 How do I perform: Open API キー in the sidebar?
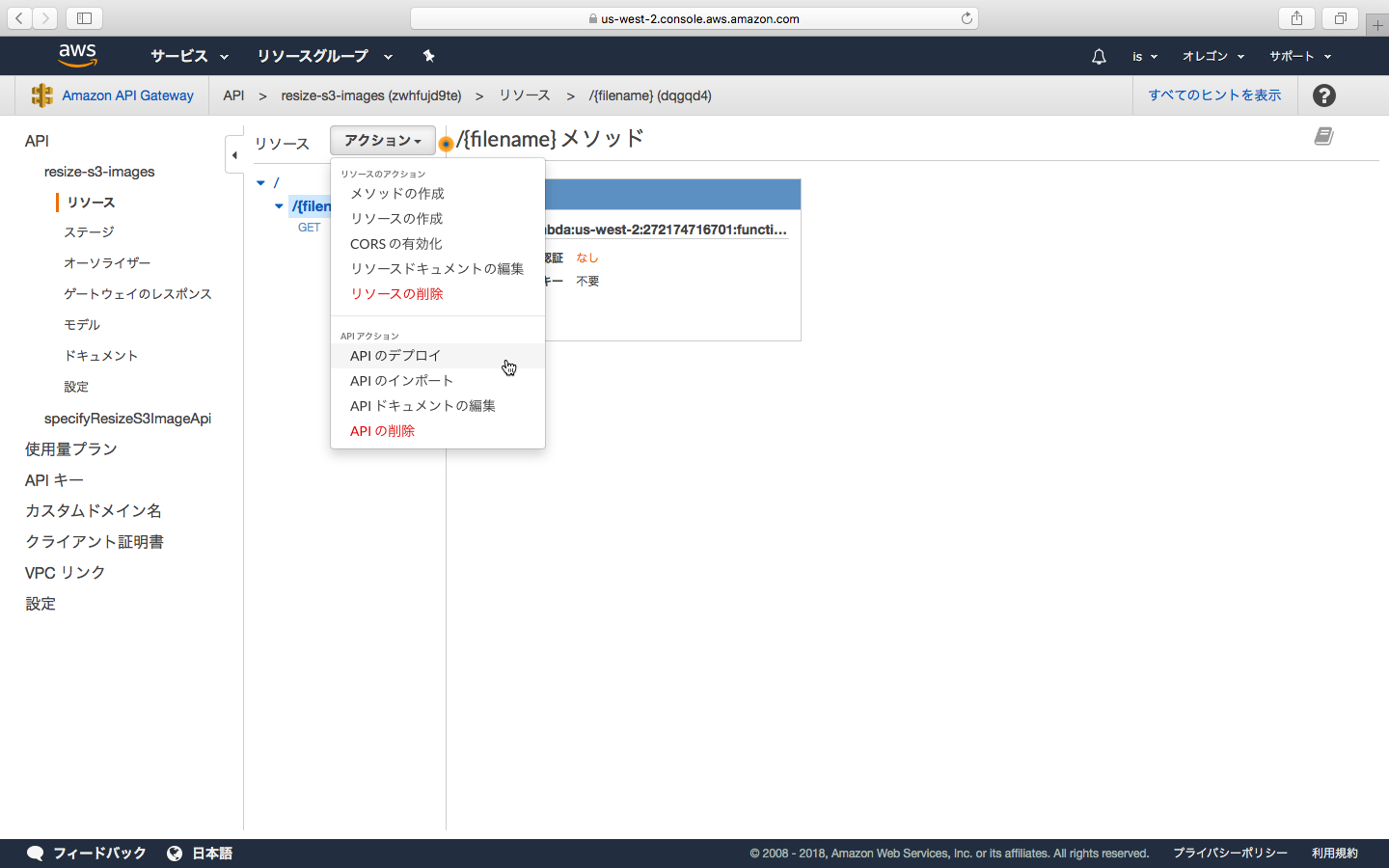click(54, 480)
